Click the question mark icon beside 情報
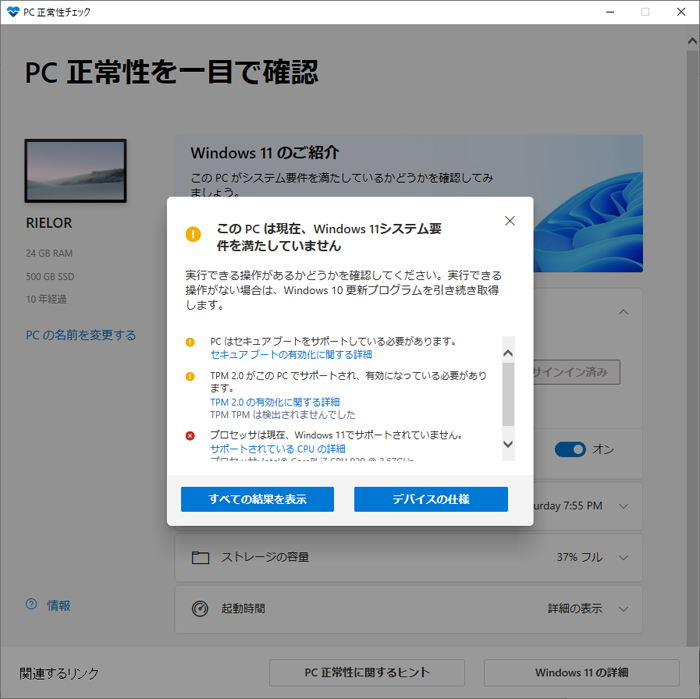This screenshot has height=699, width=700. (32, 605)
